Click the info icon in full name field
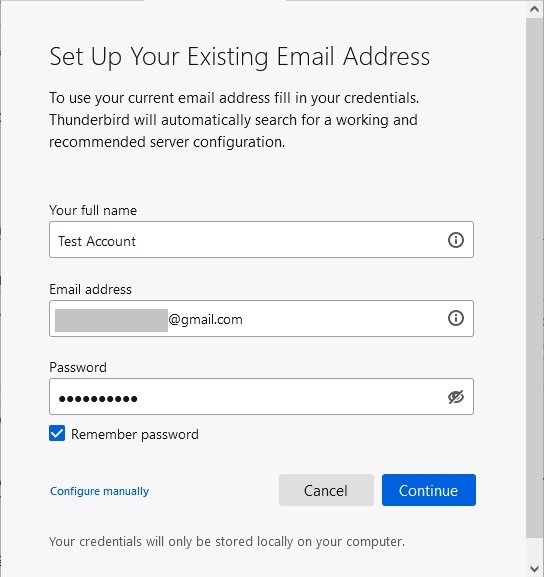This screenshot has height=577, width=544. pyautogui.click(x=456, y=240)
